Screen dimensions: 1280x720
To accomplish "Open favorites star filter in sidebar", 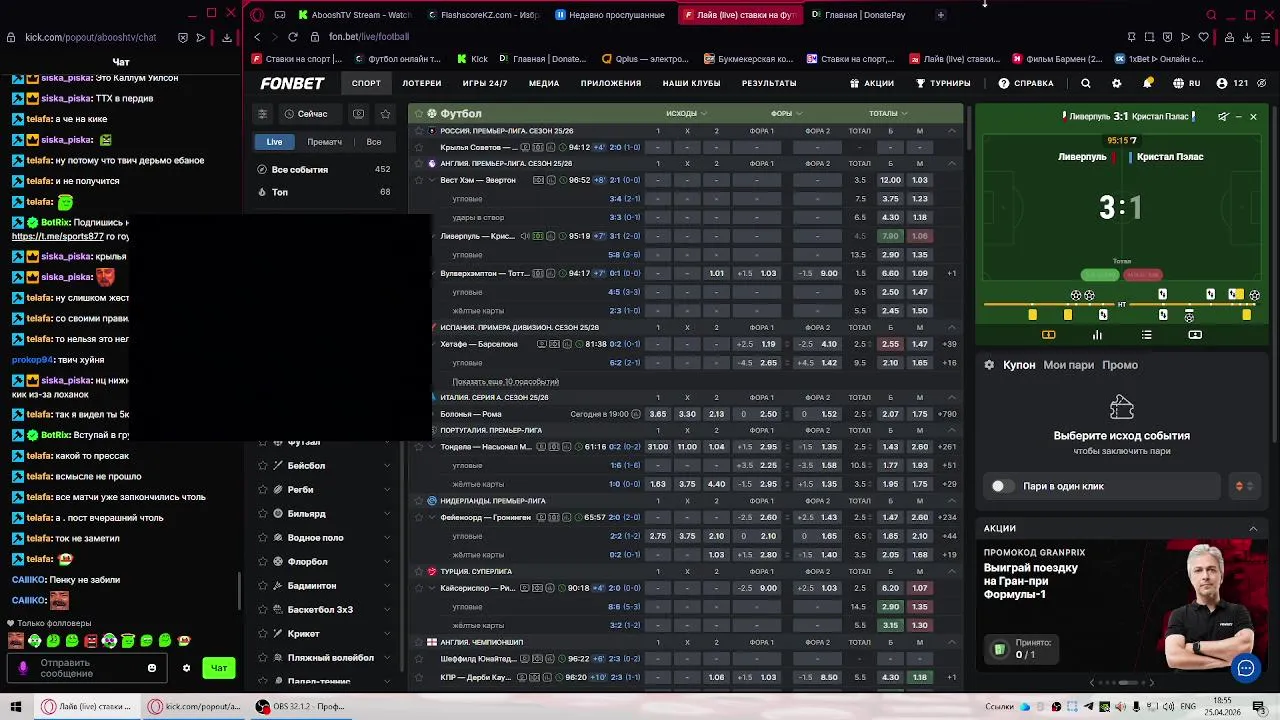I will tap(385, 114).
